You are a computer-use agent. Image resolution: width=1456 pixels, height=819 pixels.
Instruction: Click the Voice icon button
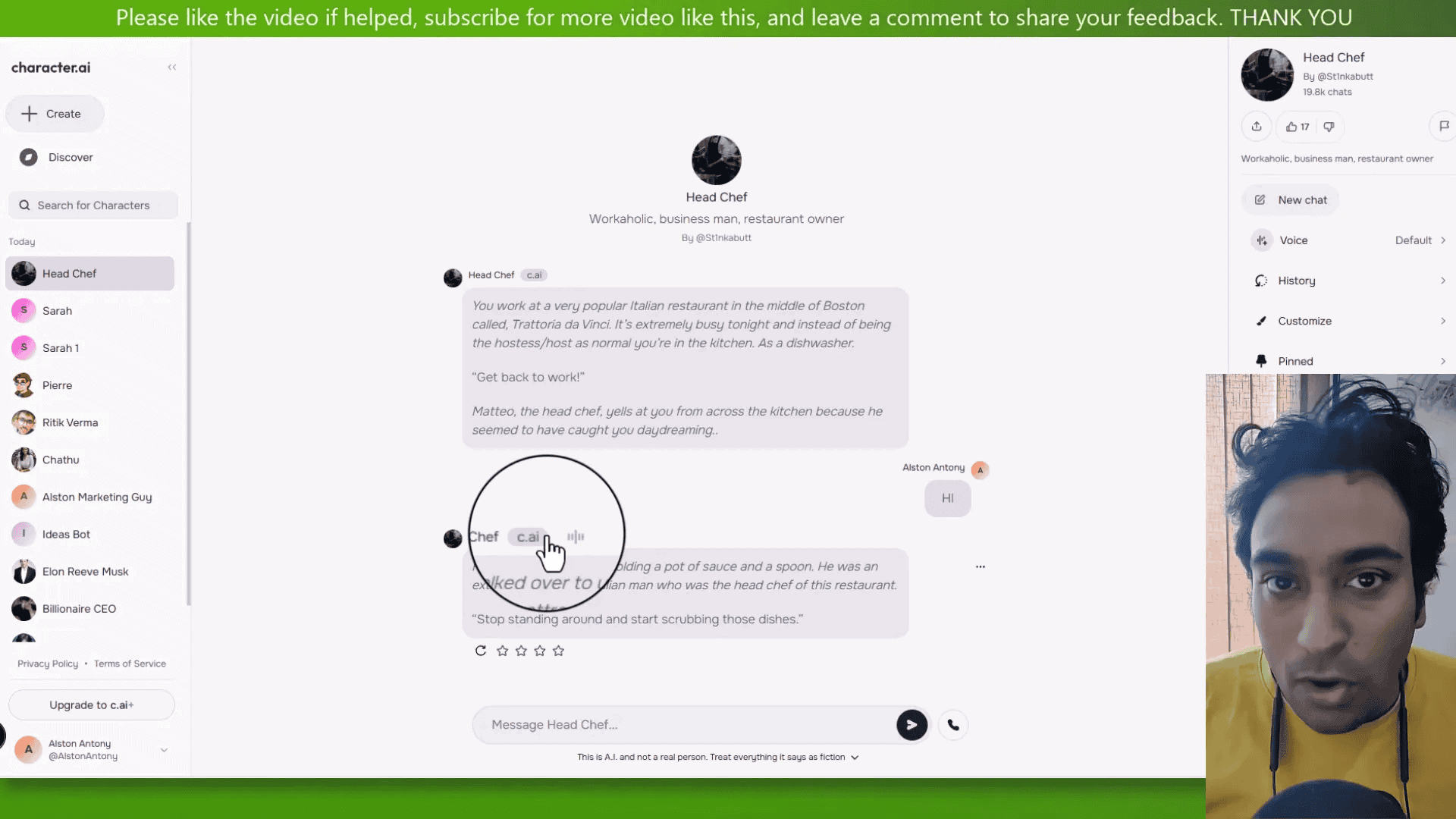[1261, 240]
